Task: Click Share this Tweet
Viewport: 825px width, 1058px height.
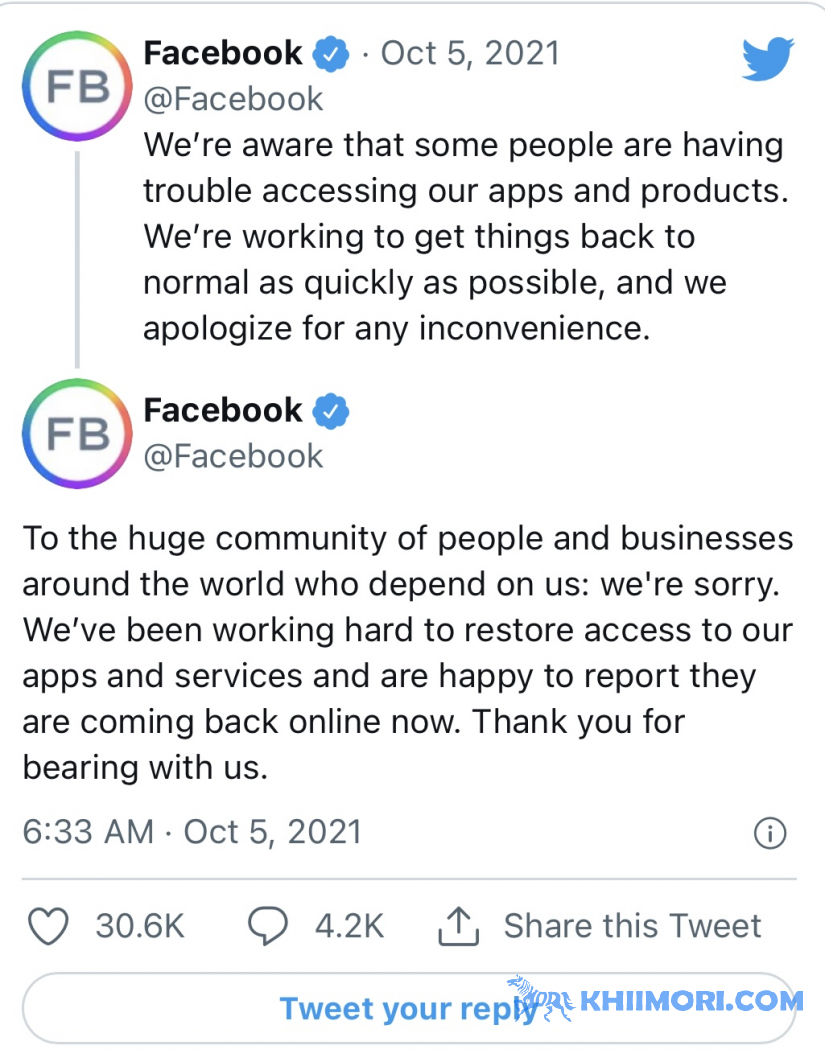Action: pos(632,926)
